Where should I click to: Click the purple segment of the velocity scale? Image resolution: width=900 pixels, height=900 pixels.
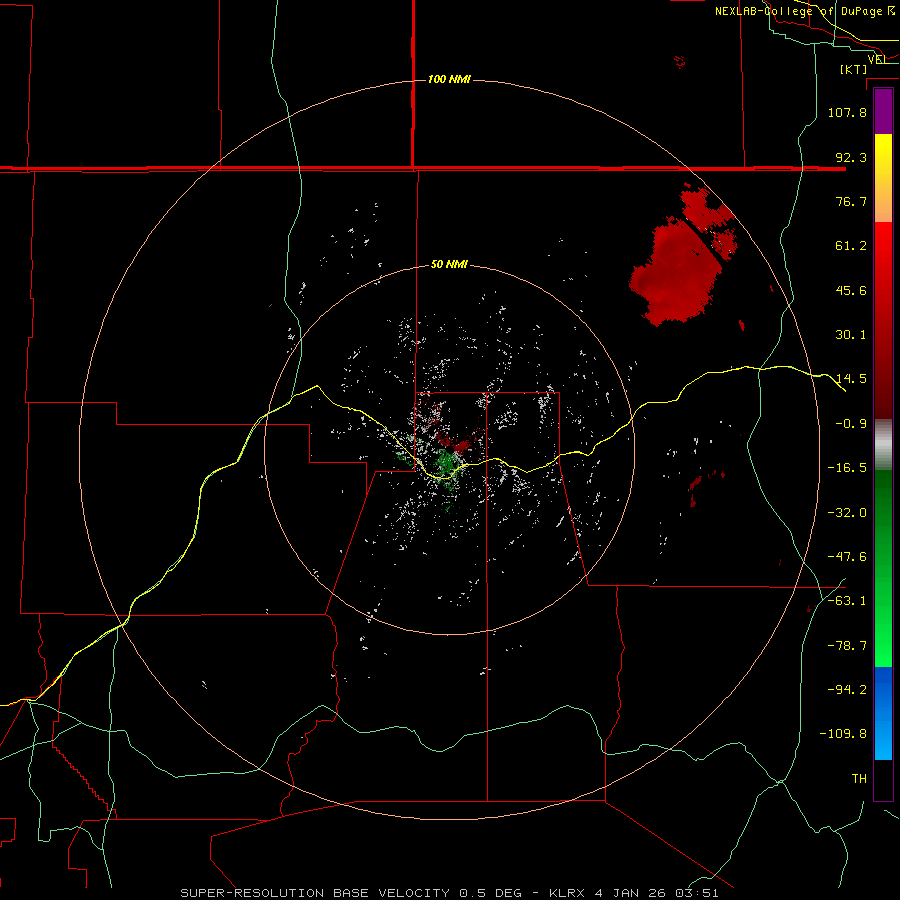(x=883, y=112)
